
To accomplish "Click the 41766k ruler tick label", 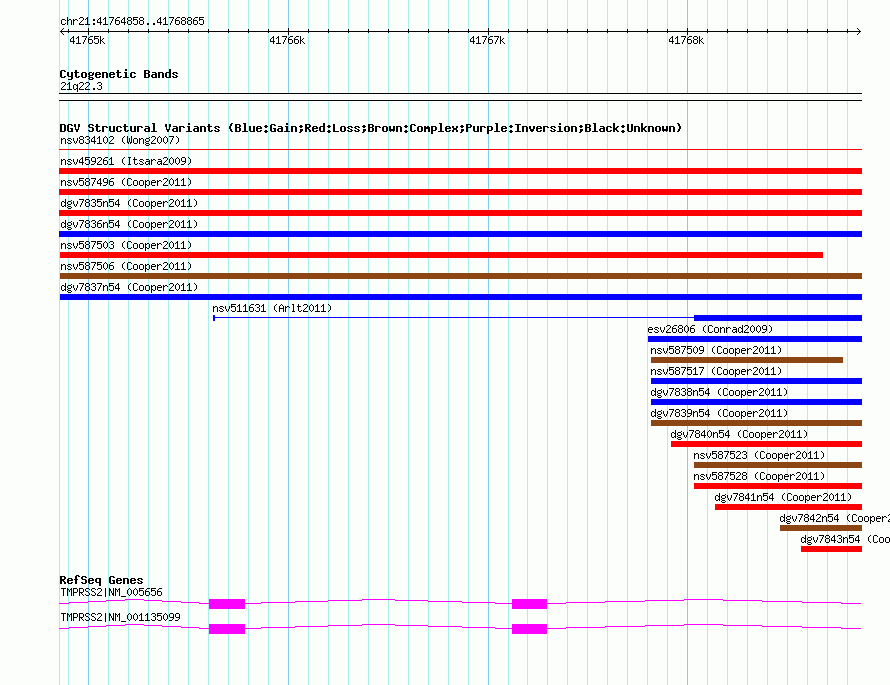I will (x=287, y=40).
